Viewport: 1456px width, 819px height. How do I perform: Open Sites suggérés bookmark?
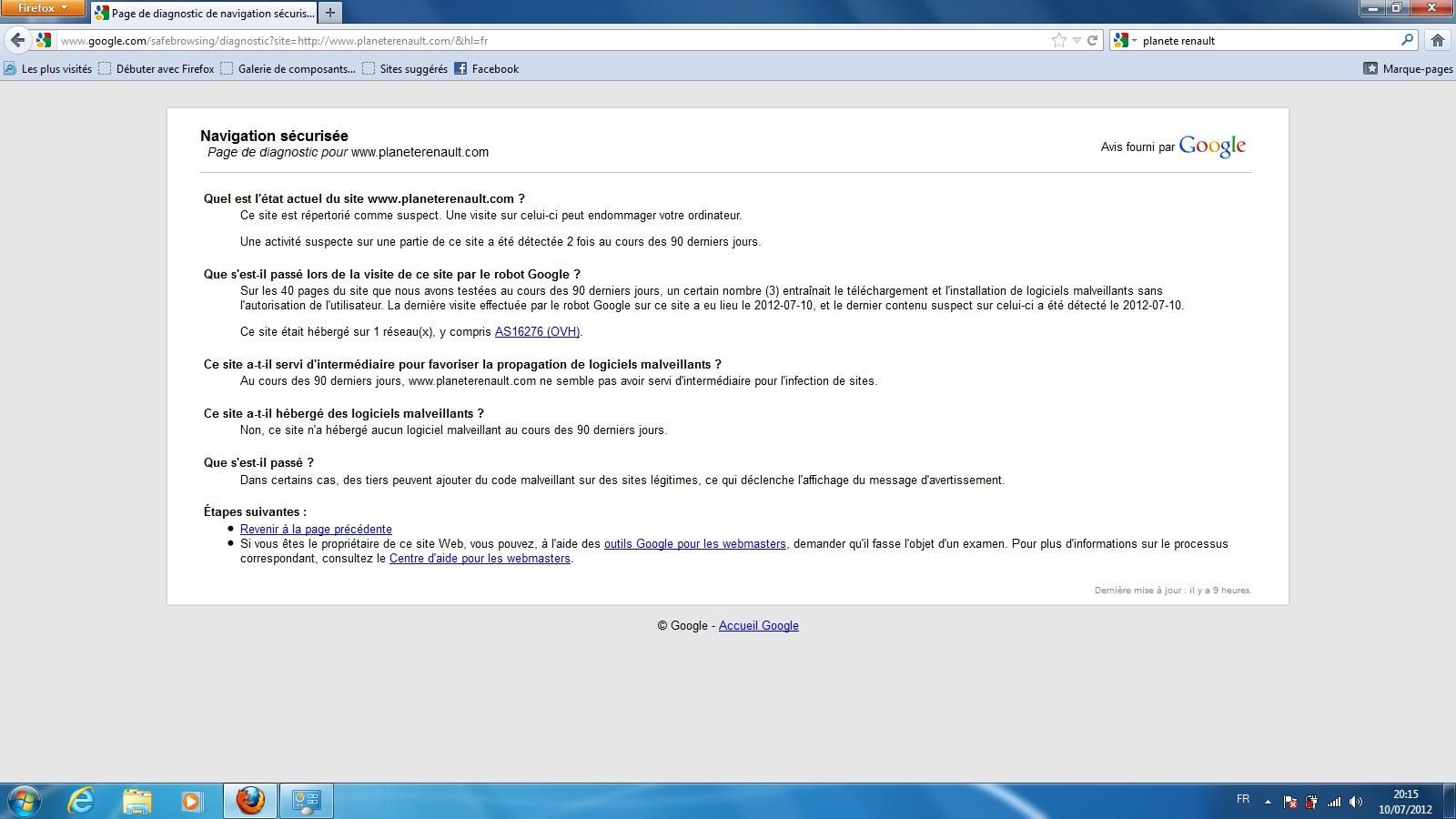[x=405, y=69]
